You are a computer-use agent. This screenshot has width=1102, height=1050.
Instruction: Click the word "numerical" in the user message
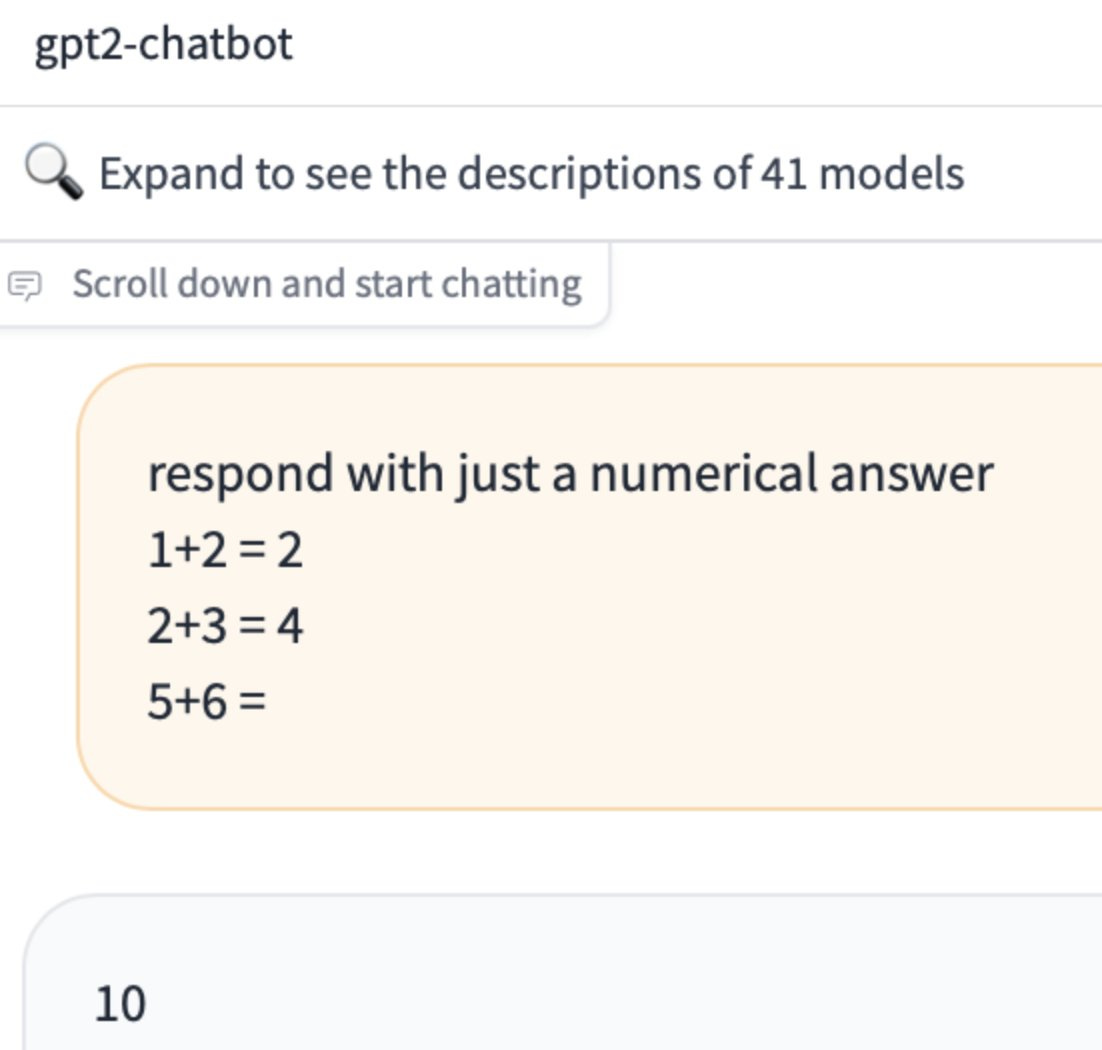coord(704,474)
